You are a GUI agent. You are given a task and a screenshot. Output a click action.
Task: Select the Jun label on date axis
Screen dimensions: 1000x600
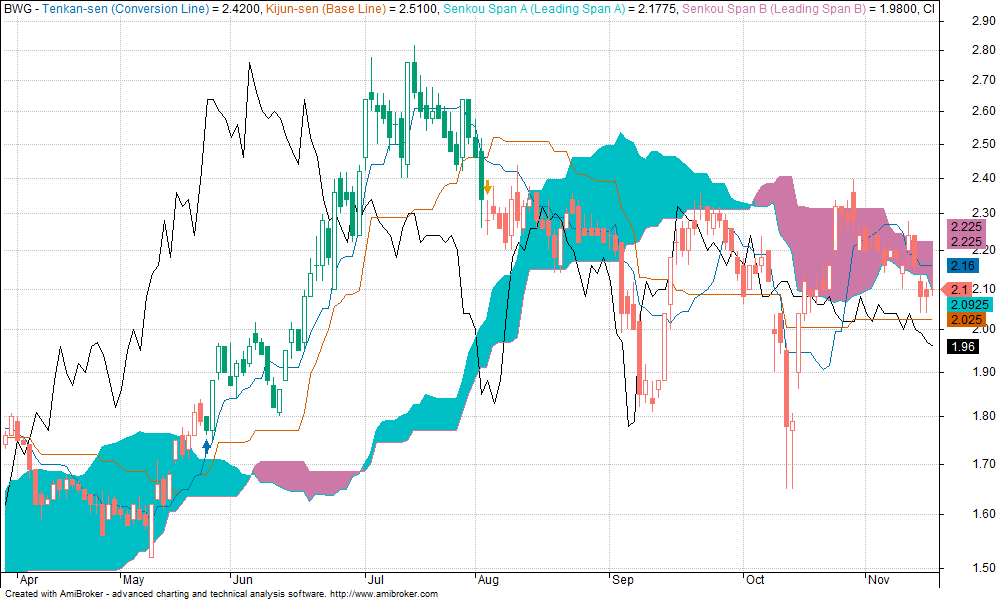241,579
